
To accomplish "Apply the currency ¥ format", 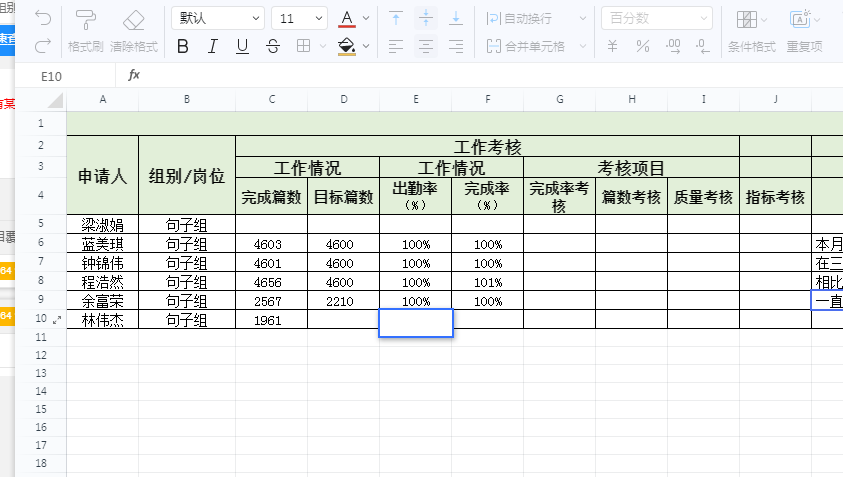I will pyautogui.click(x=612, y=46).
